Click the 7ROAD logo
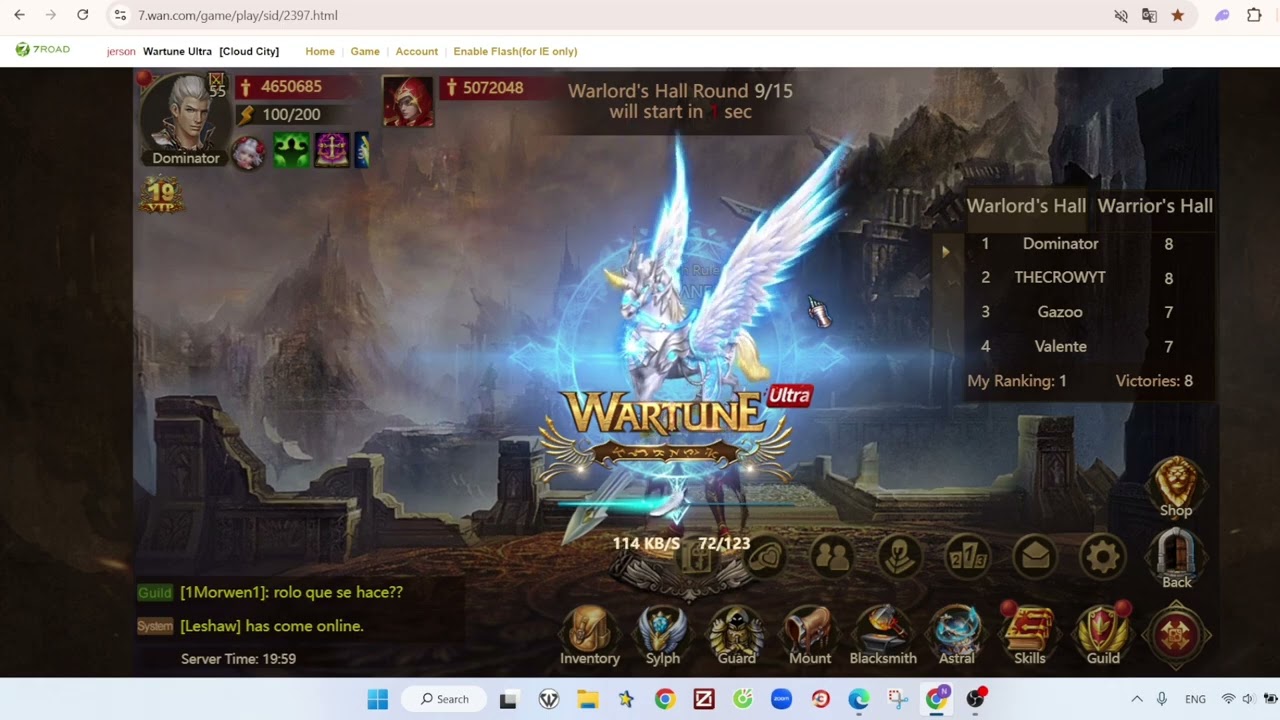Viewport: 1280px width, 720px height. tap(43, 50)
